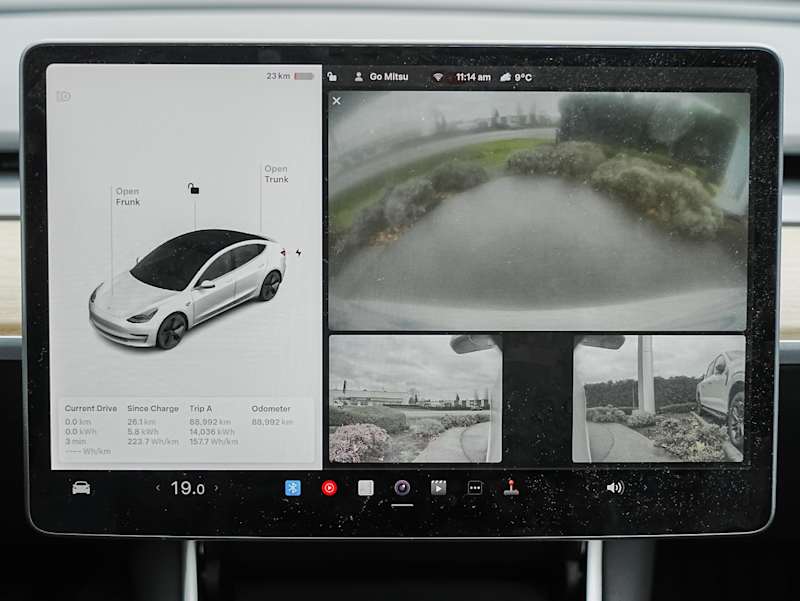Image resolution: width=800 pixels, height=601 pixels.
Task: Close the camera view with X
Action: (x=336, y=101)
